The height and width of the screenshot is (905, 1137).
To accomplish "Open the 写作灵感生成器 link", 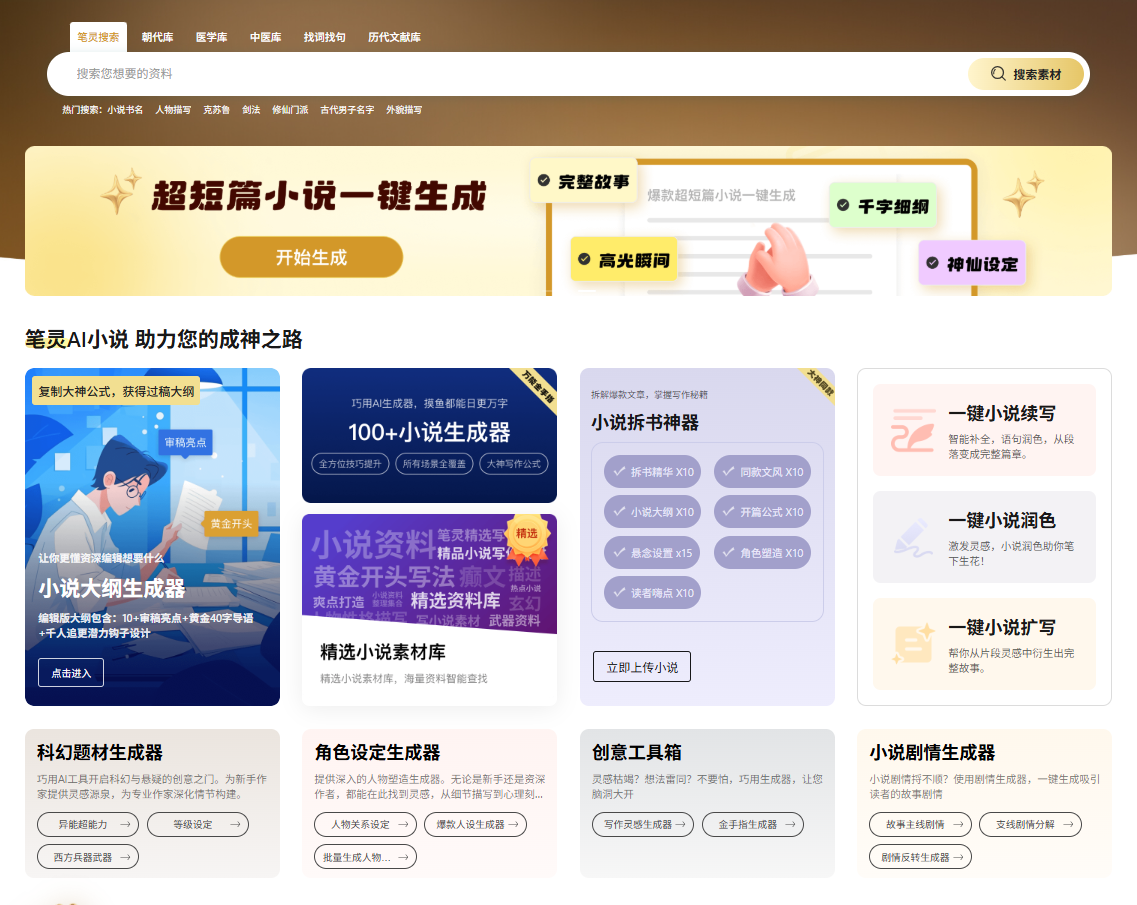I will coord(643,825).
